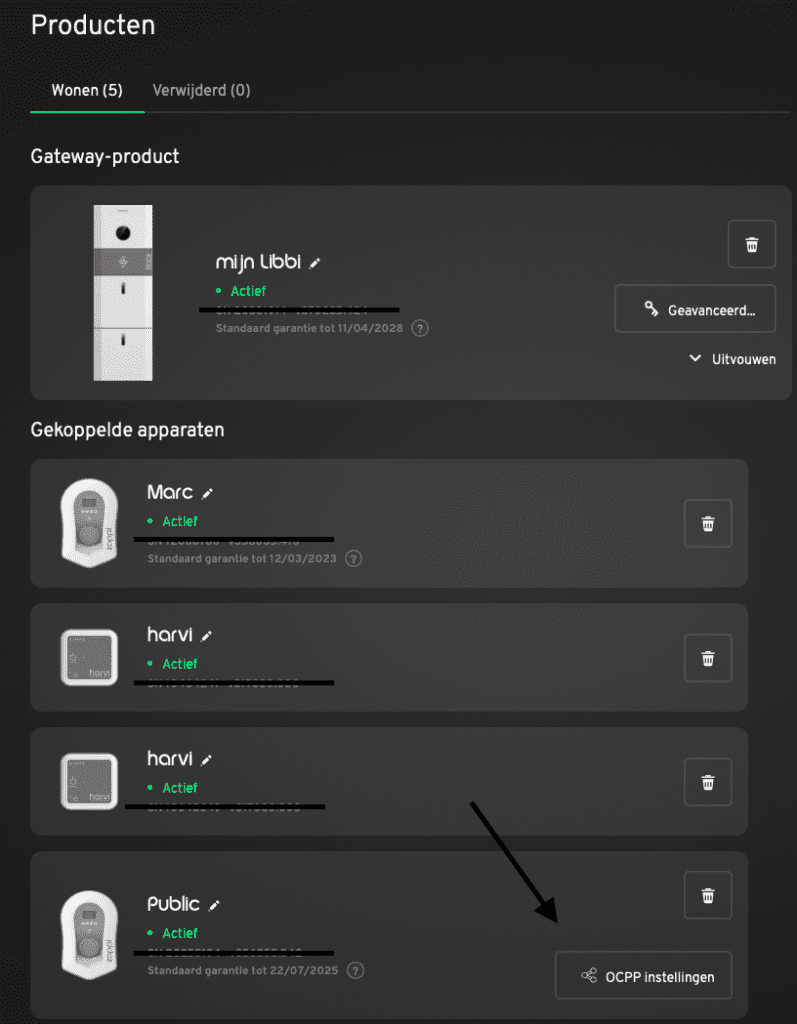Click the trash icon for Marc device
This screenshot has width=797, height=1024.
708,523
